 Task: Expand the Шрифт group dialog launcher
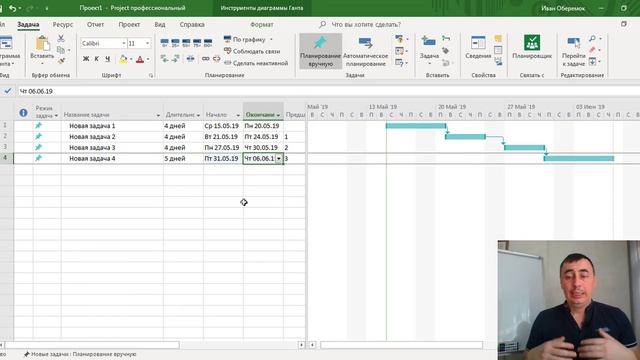(151, 76)
